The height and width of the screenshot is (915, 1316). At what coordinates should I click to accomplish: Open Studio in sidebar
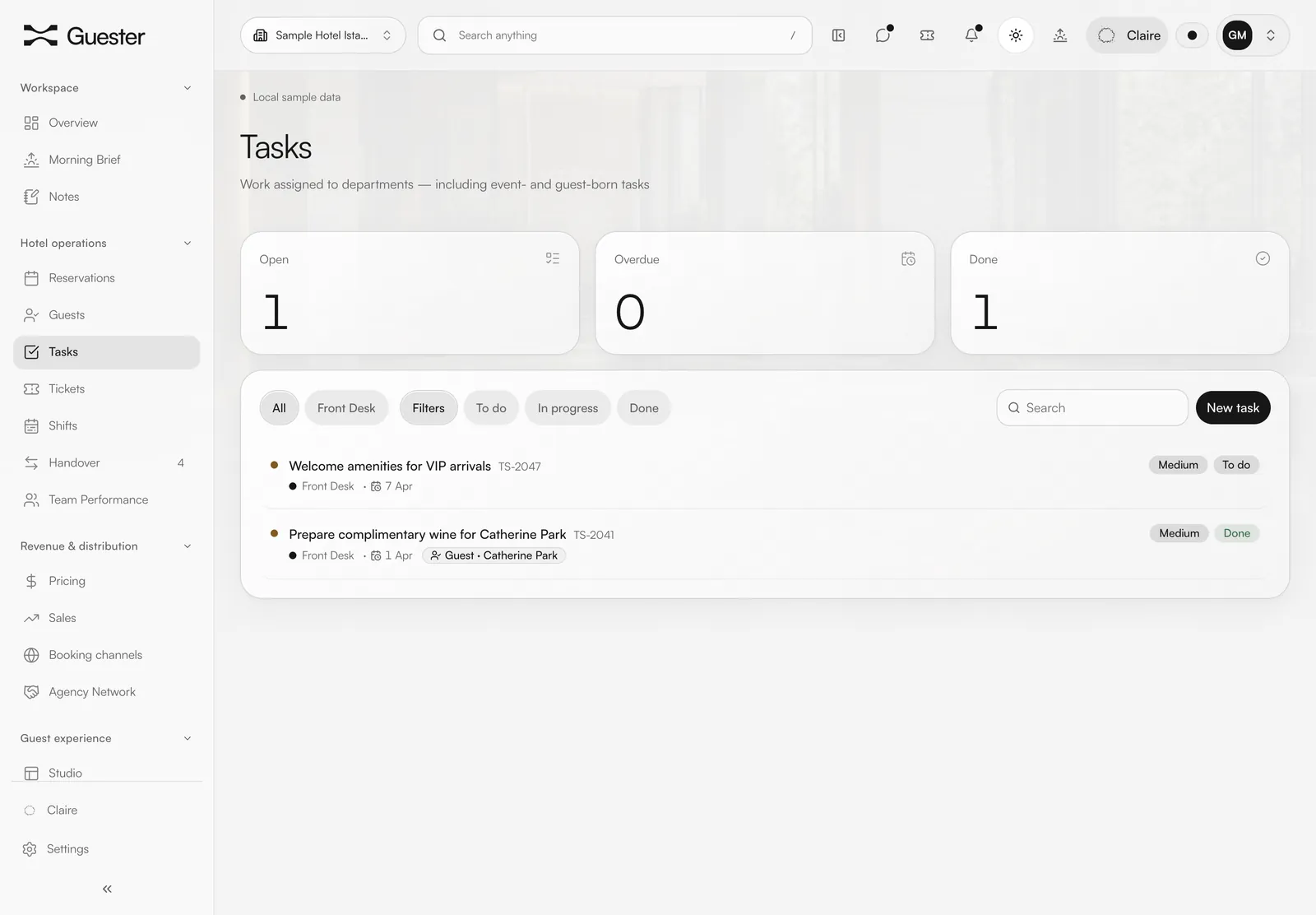click(x=106, y=773)
